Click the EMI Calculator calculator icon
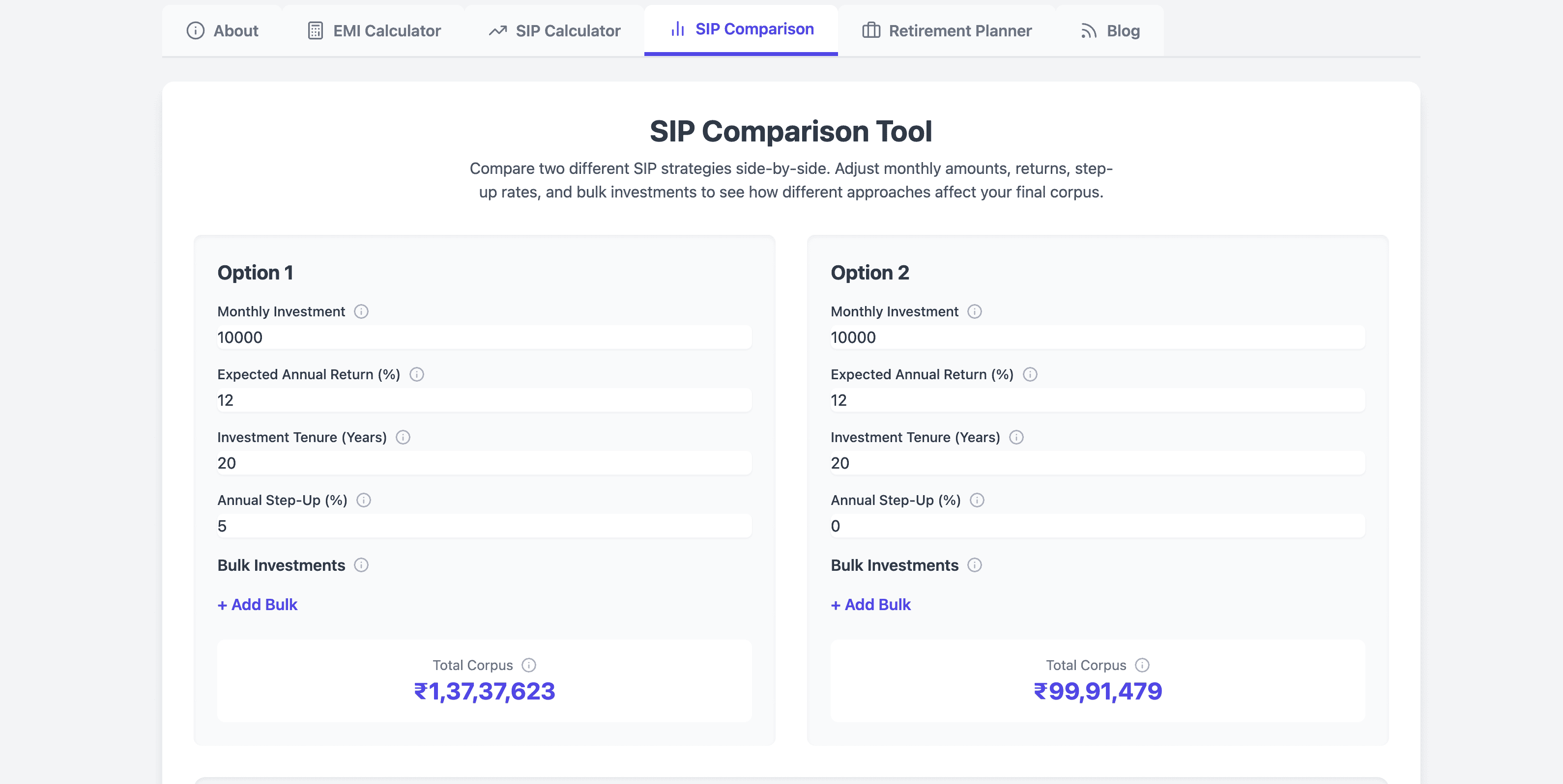This screenshot has width=1563, height=784. 315,30
